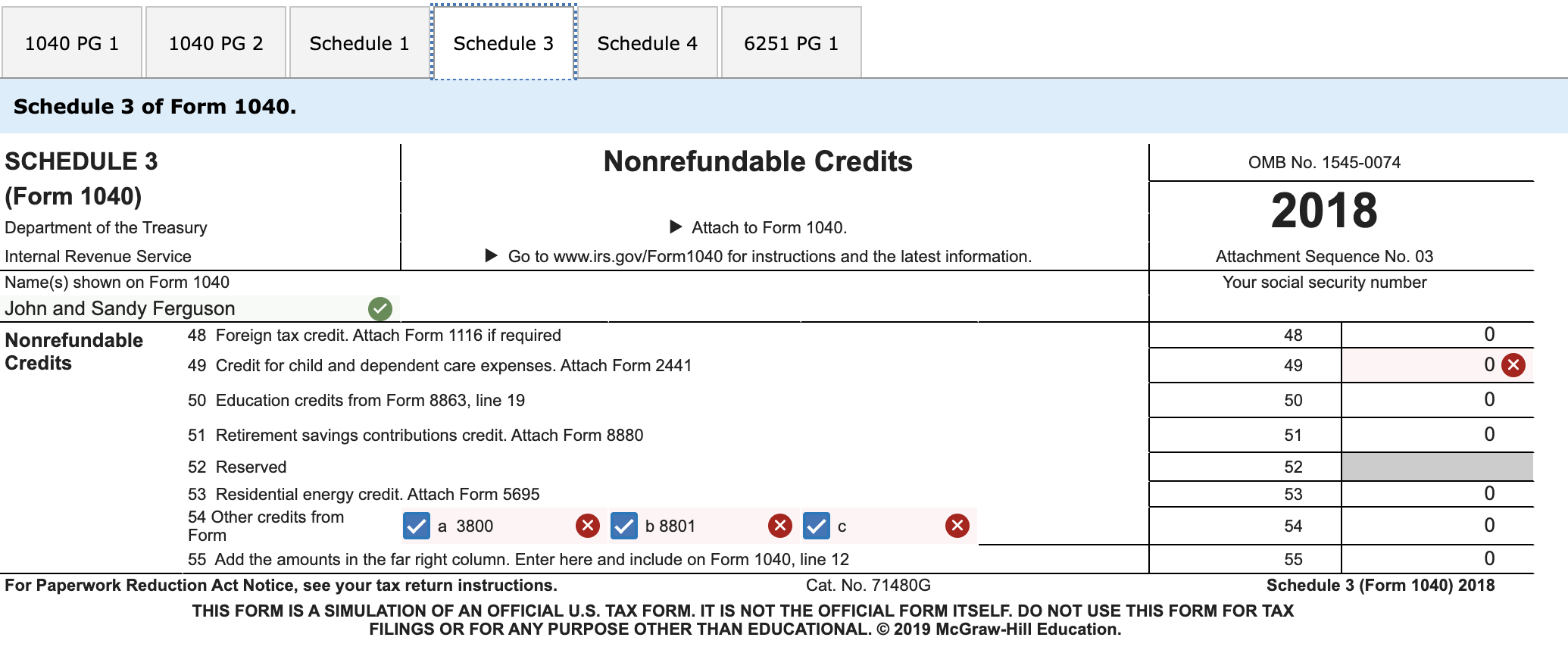Screen dimensions: 1568x653
Task: Click the line 53 residential energy credit amount
Action: 1454,493
